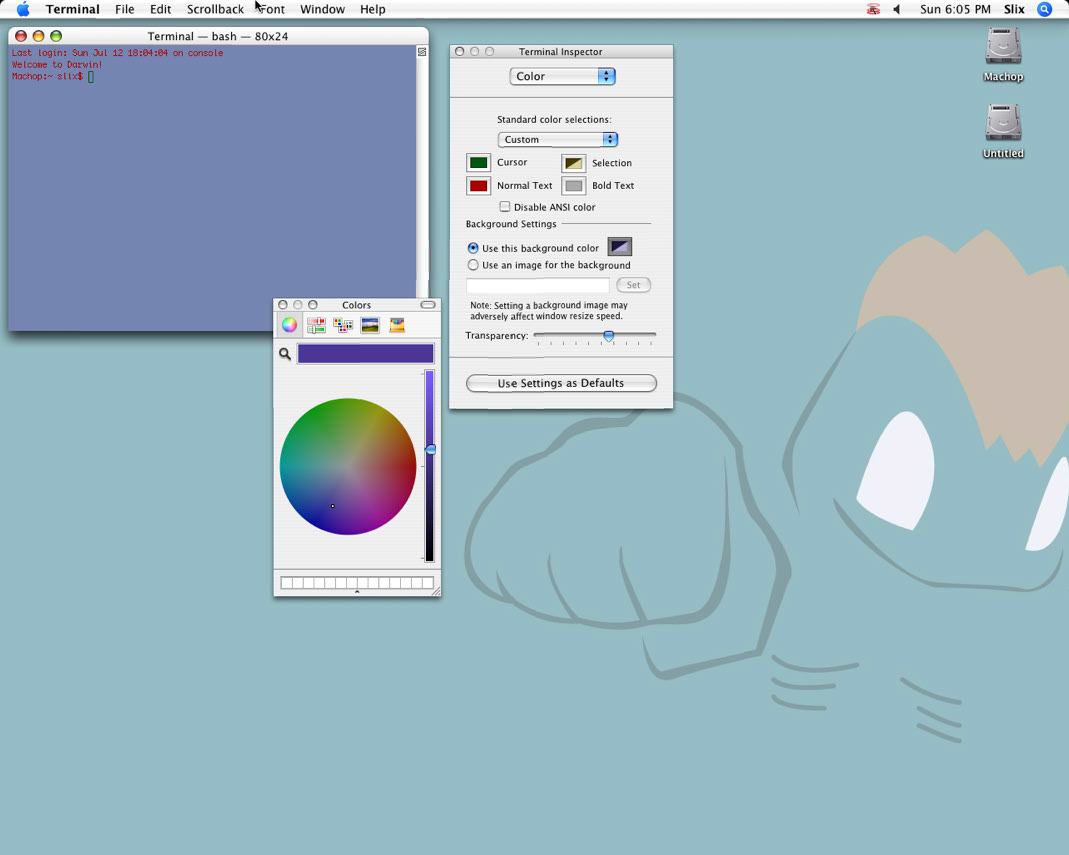Minimize the Terminal bash window
This screenshot has height=855, width=1069.
pyautogui.click(x=38, y=36)
